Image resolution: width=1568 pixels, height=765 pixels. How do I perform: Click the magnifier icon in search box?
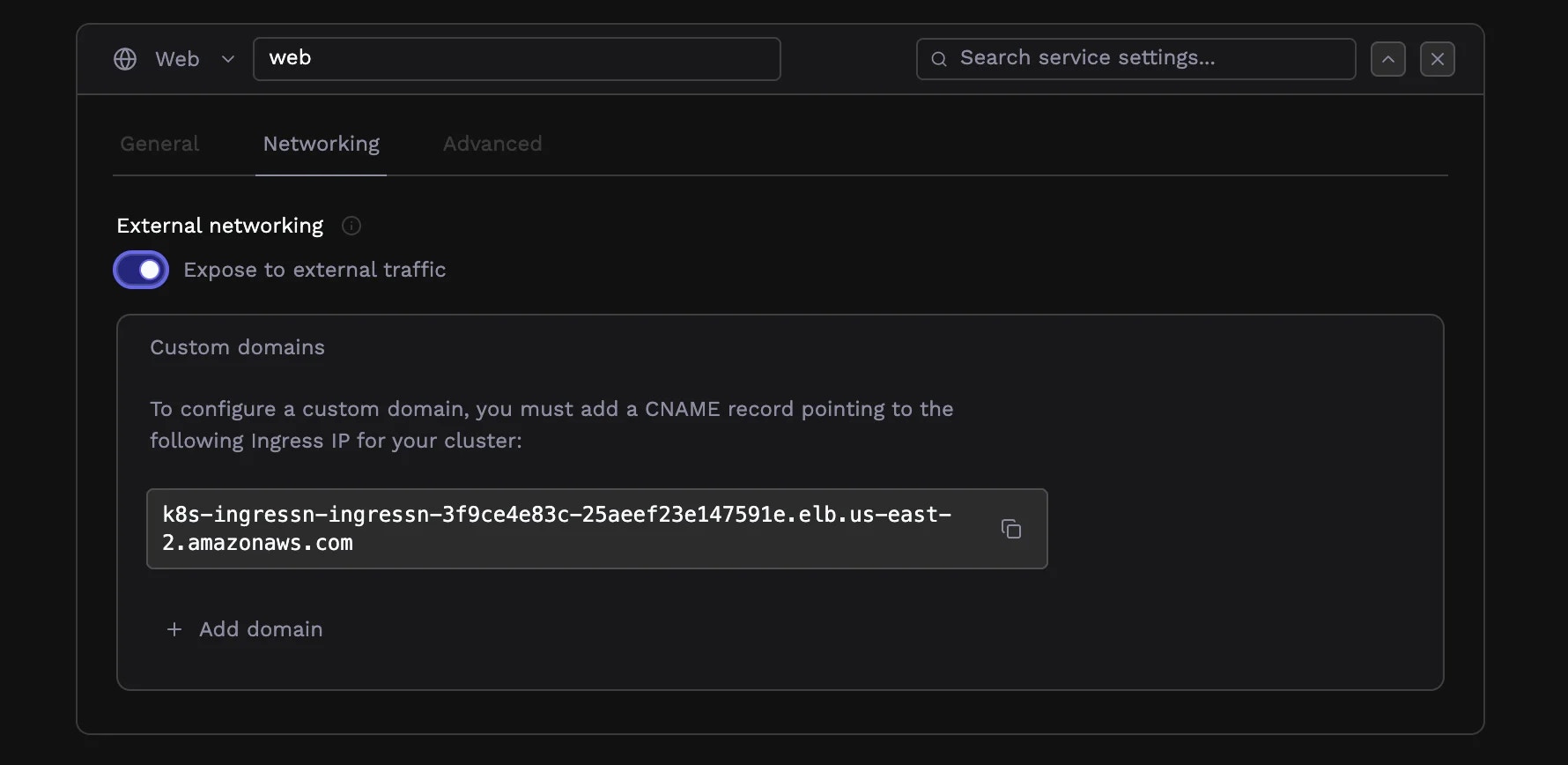point(939,59)
